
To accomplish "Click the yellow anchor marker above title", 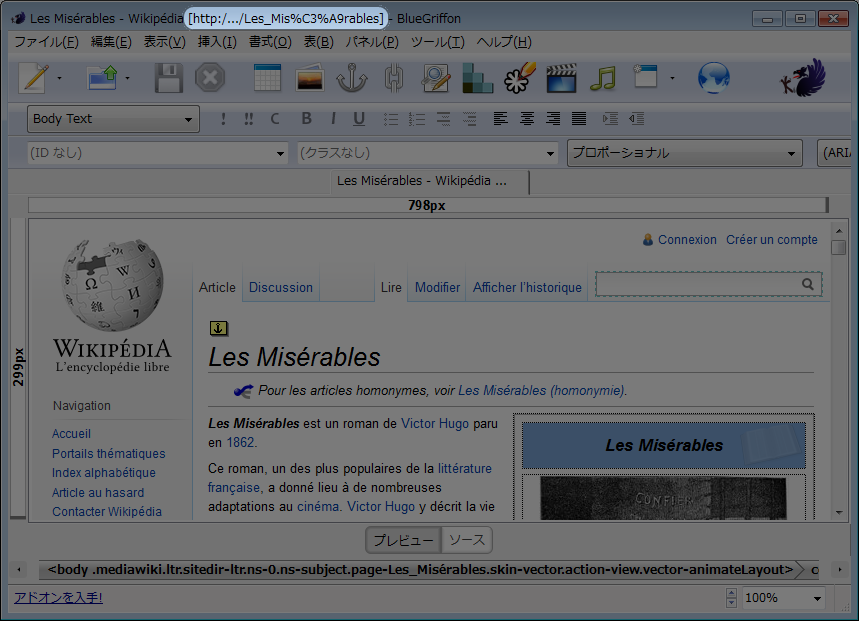I will coord(219,328).
